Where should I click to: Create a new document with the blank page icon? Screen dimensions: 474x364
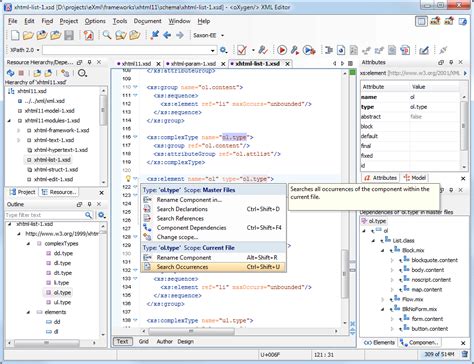tap(15, 35)
